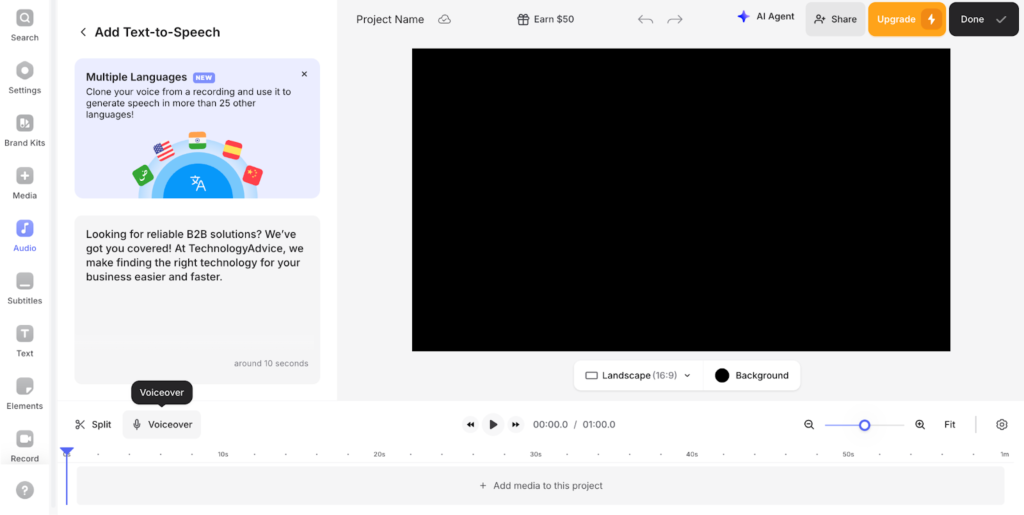Click the 00:00.0 current time text
This screenshot has width=1024, height=515.
(551, 425)
